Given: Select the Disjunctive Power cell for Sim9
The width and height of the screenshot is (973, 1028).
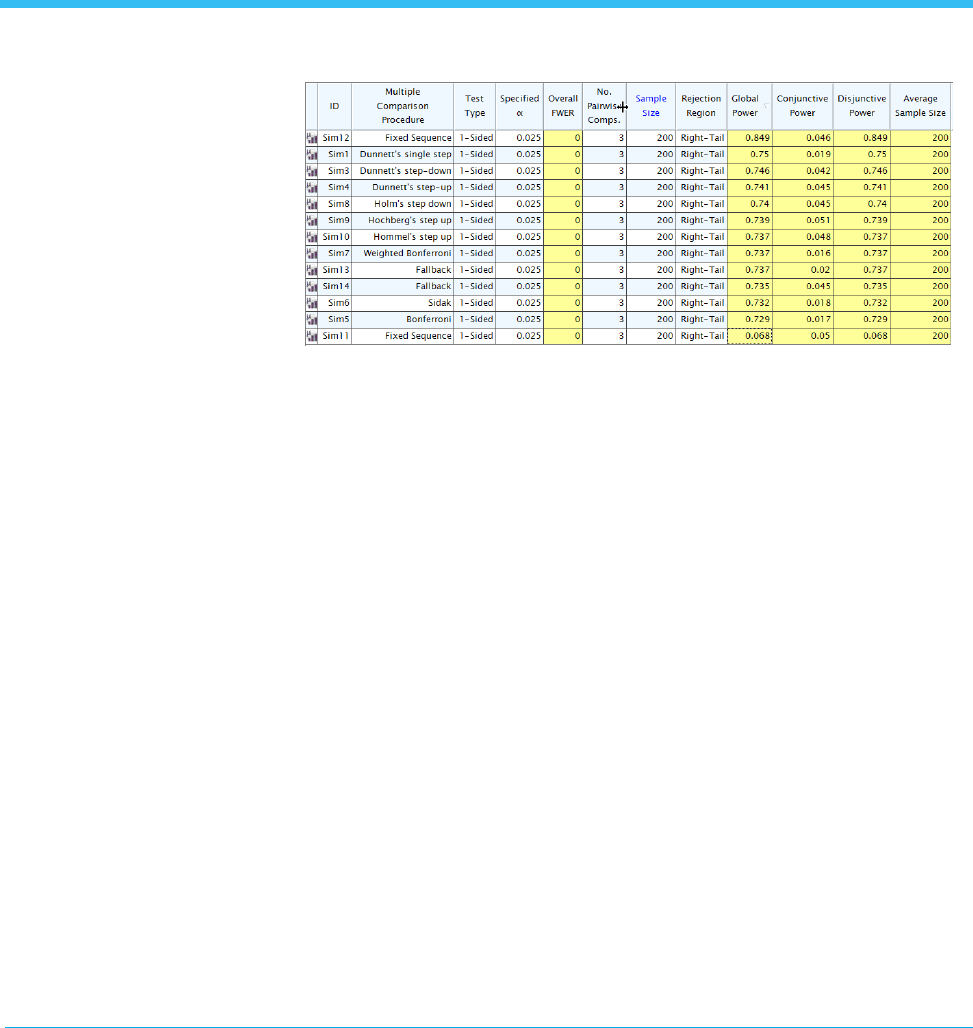Looking at the screenshot, I should pyautogui.click(x=862, y=220).
